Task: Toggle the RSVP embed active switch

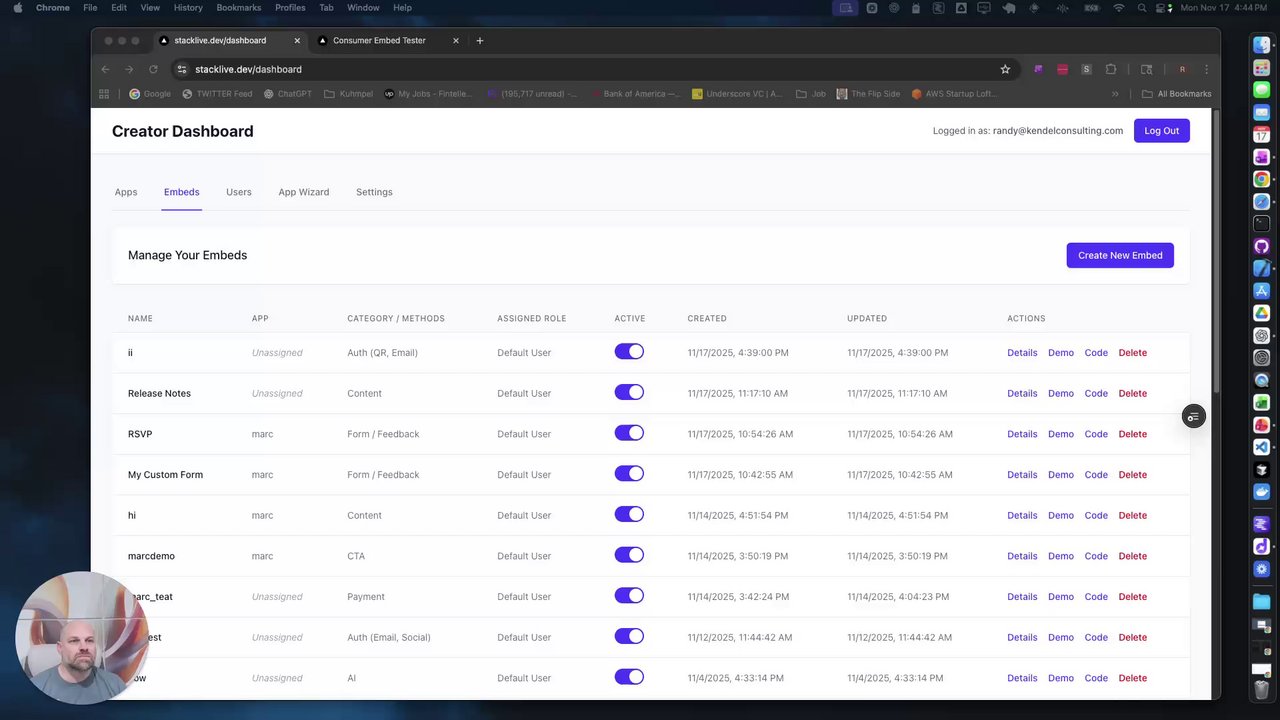Action: pos(629,433)
